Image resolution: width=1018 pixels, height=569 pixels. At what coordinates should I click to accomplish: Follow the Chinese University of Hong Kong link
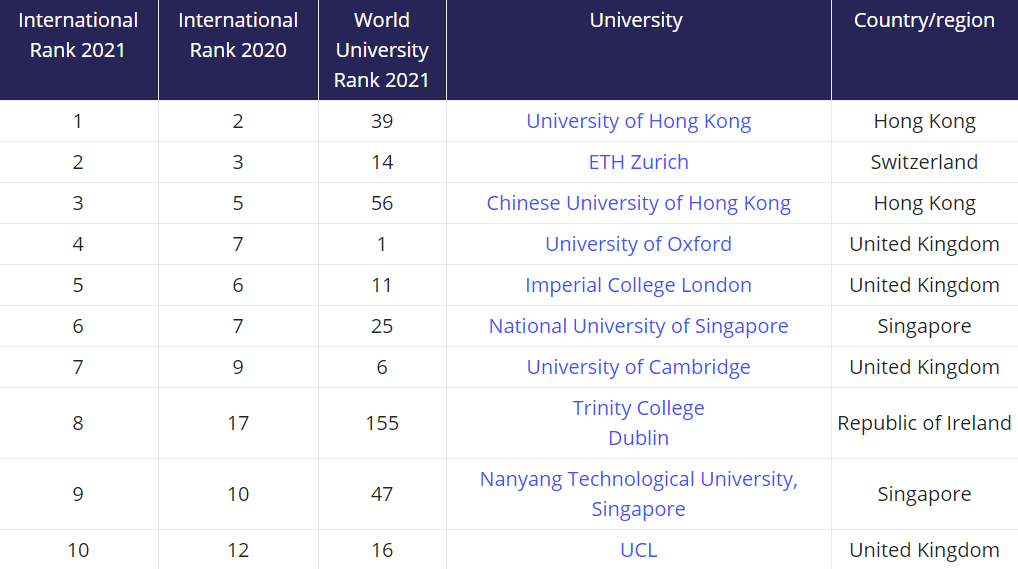pyautogui.click(x=638, y=203)
